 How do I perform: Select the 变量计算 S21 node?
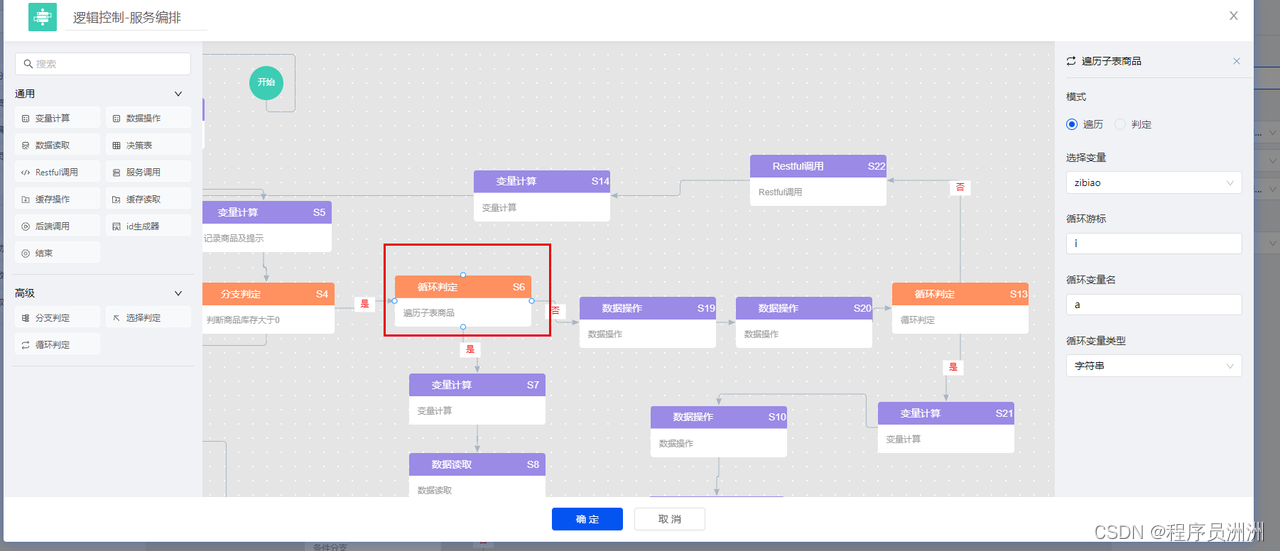pos(946,427)
